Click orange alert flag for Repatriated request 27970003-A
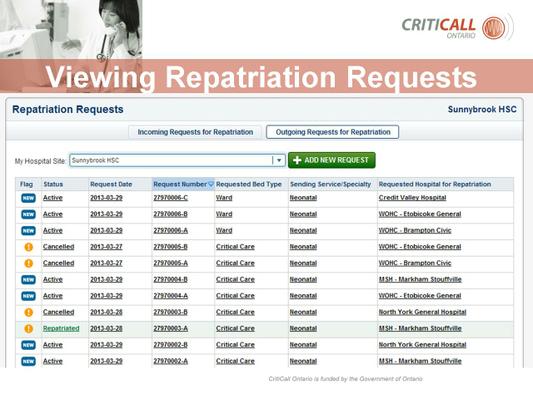 29,329
